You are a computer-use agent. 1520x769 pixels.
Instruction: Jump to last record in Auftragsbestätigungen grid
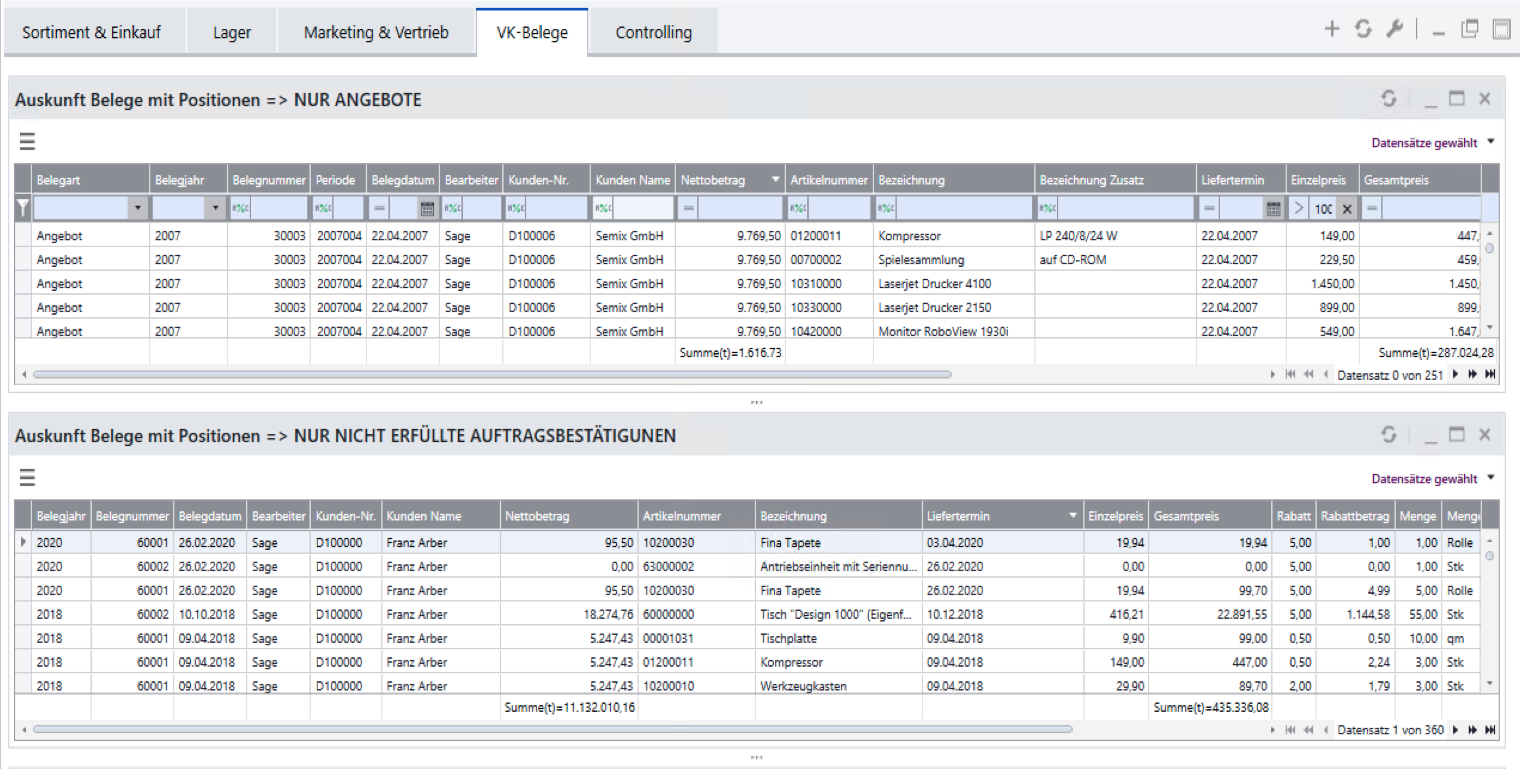1490,730
